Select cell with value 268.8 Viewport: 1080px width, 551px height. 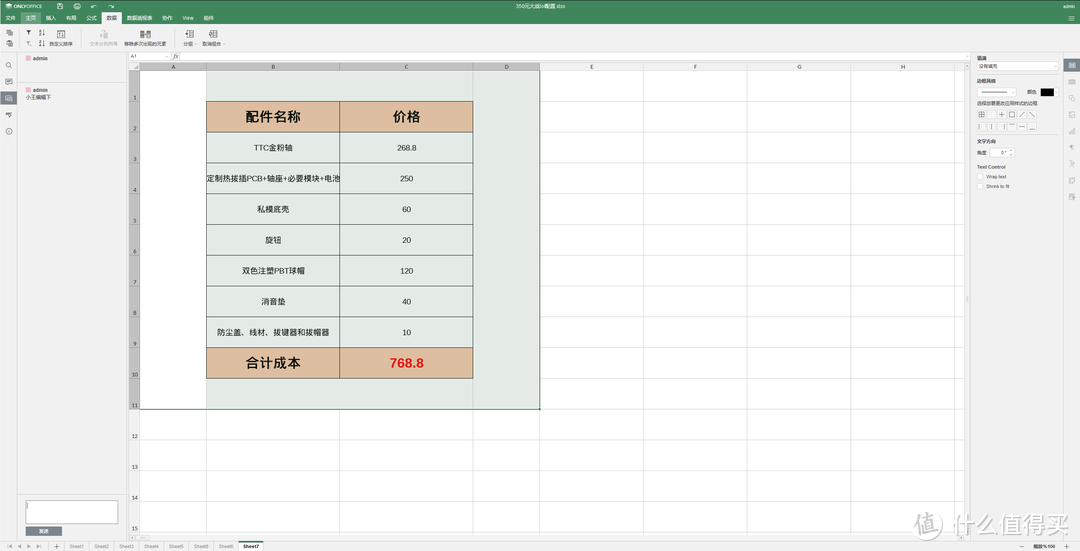point(406,147)
